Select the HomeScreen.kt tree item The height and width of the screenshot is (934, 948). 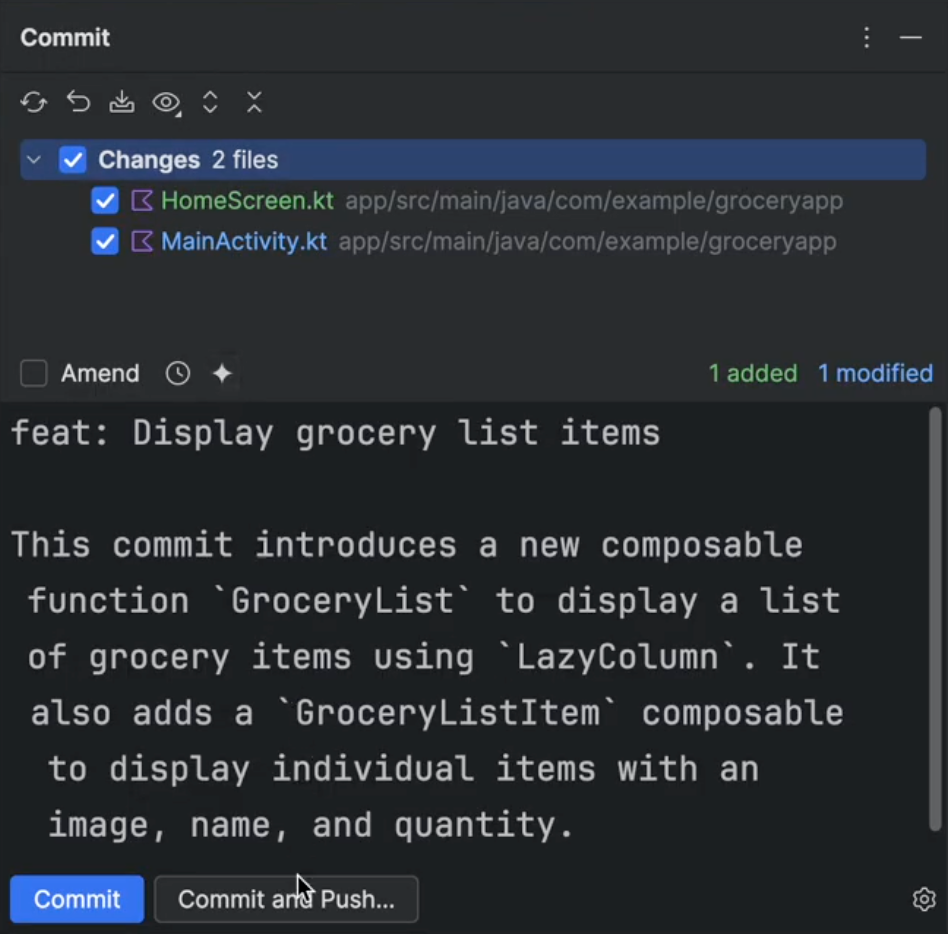coord(247,200)
